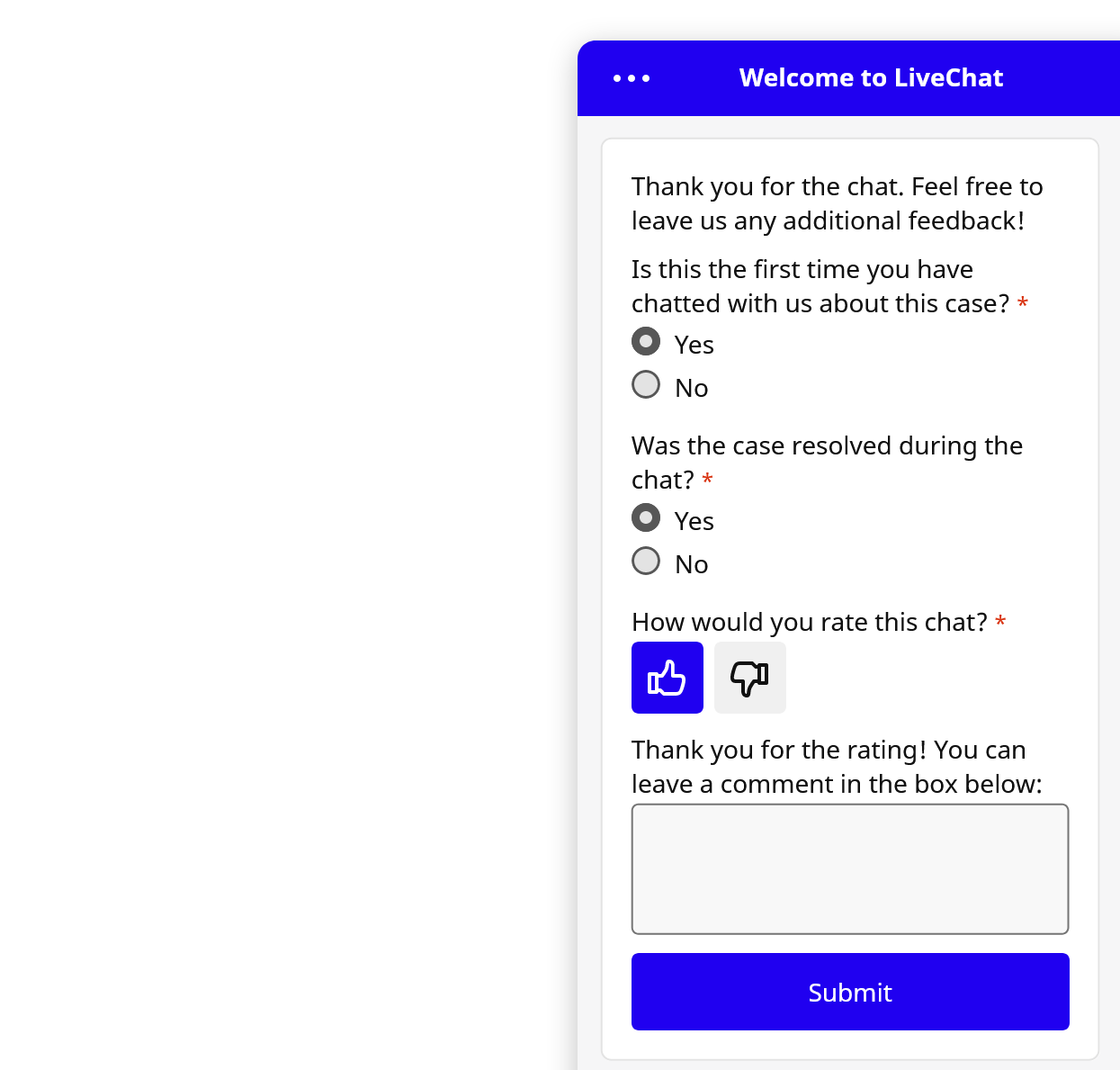The height and width of the screenshot is (1070, 1120).
Task: Select No for first-time chat question
Action: pyautogui.click(x=646, y=384)
